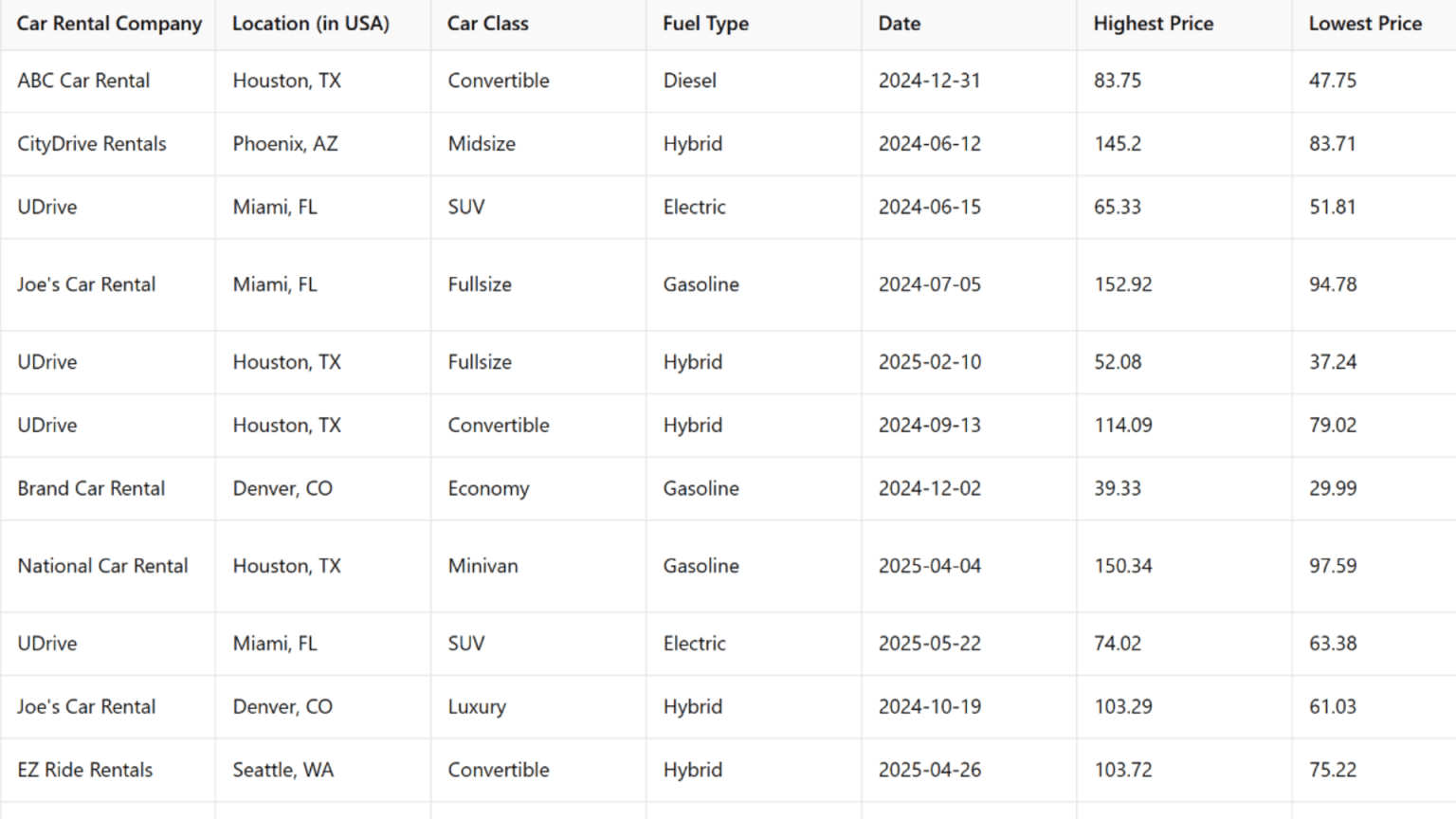Click the date cell 2024-07-05
Screen dimensions: 1456x819
pyautogui.click(x=929, y=284)
